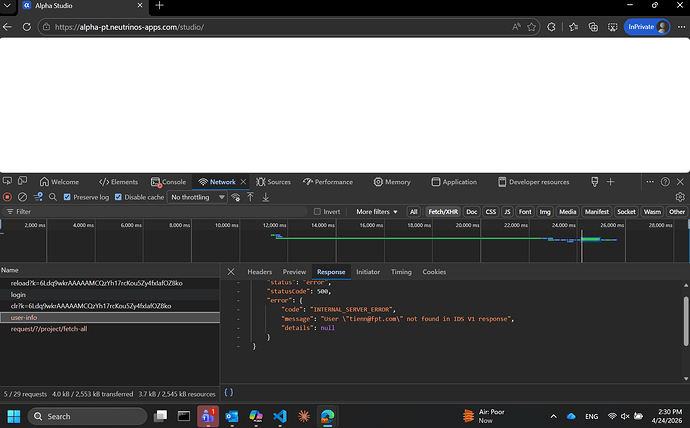Open the browser extensions icon
The height and width of the screenshot is (428, 690).
click(551, 27)
